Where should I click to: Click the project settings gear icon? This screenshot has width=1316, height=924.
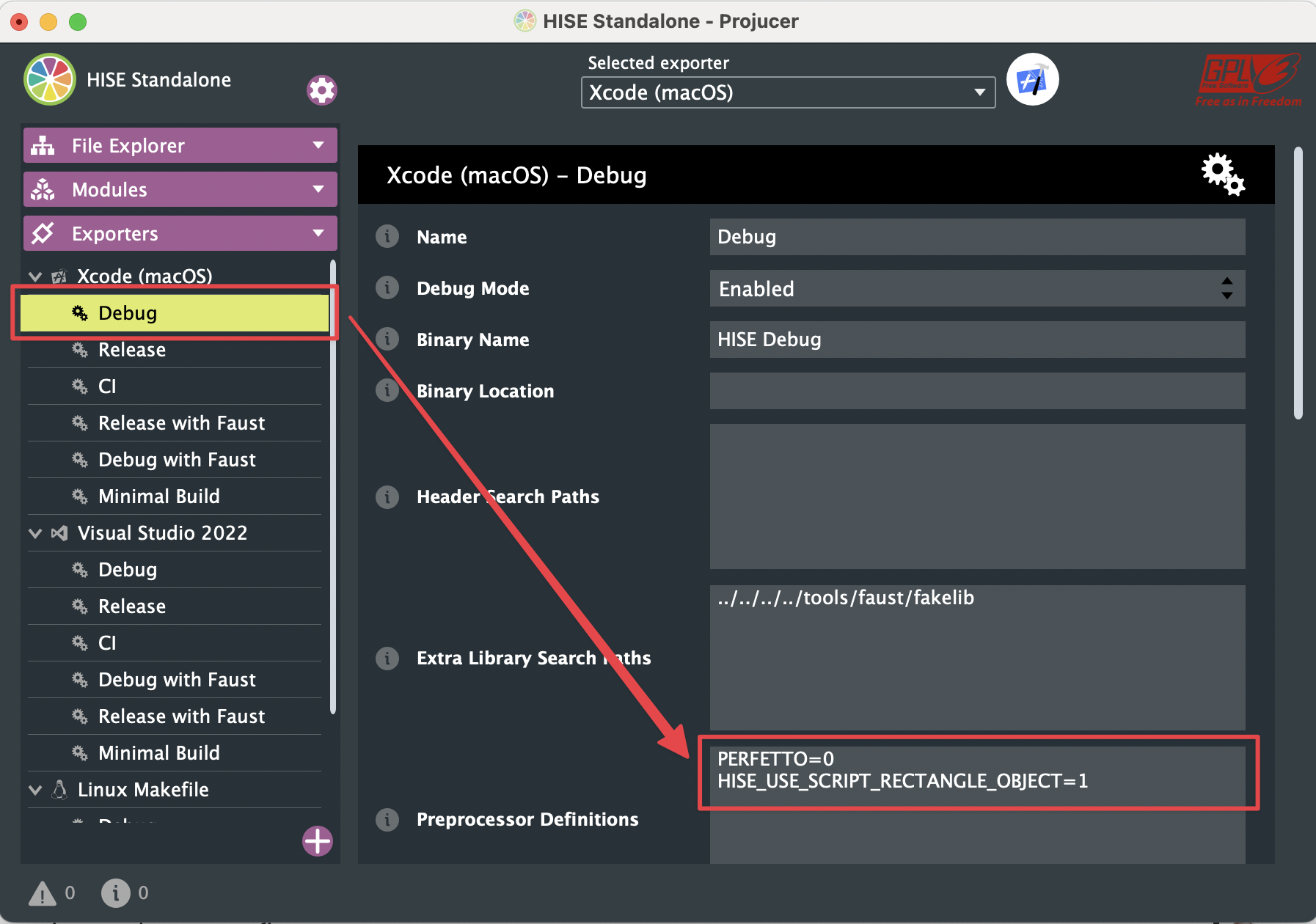click(x=321, y=90)
